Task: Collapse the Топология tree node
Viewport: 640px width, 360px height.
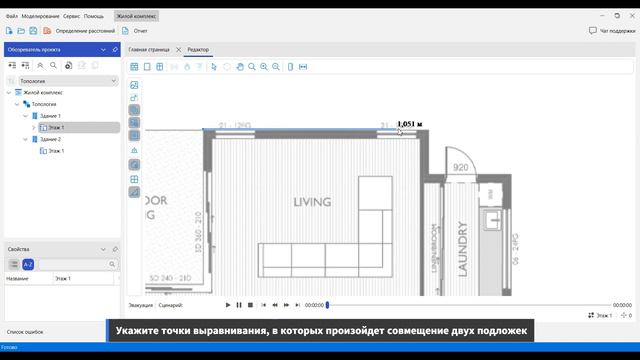Action: [17, 104]
